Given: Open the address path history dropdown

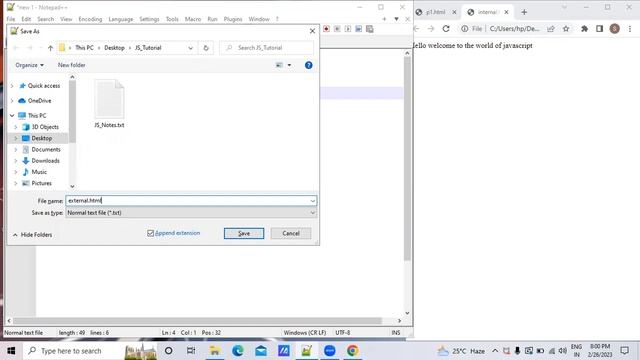Looking at the screenshot, I should (x=191, y=48).
